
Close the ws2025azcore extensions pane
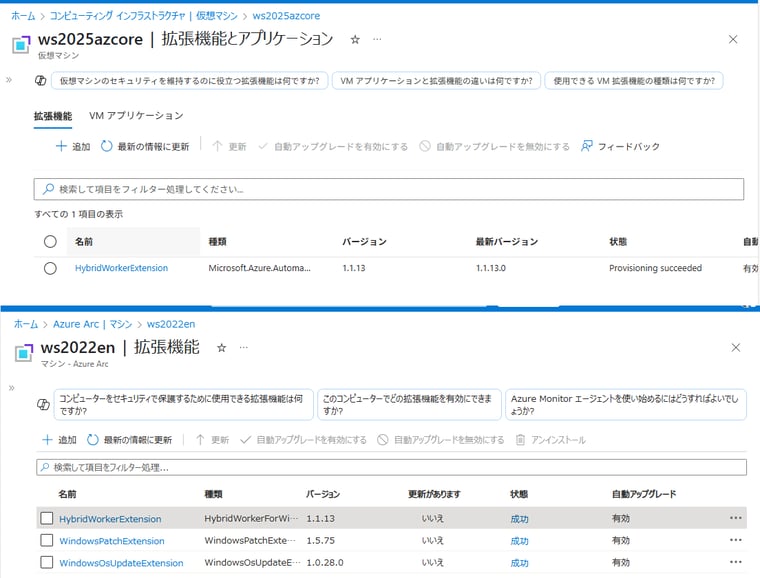pyautogui.click(x=733, y=39)
